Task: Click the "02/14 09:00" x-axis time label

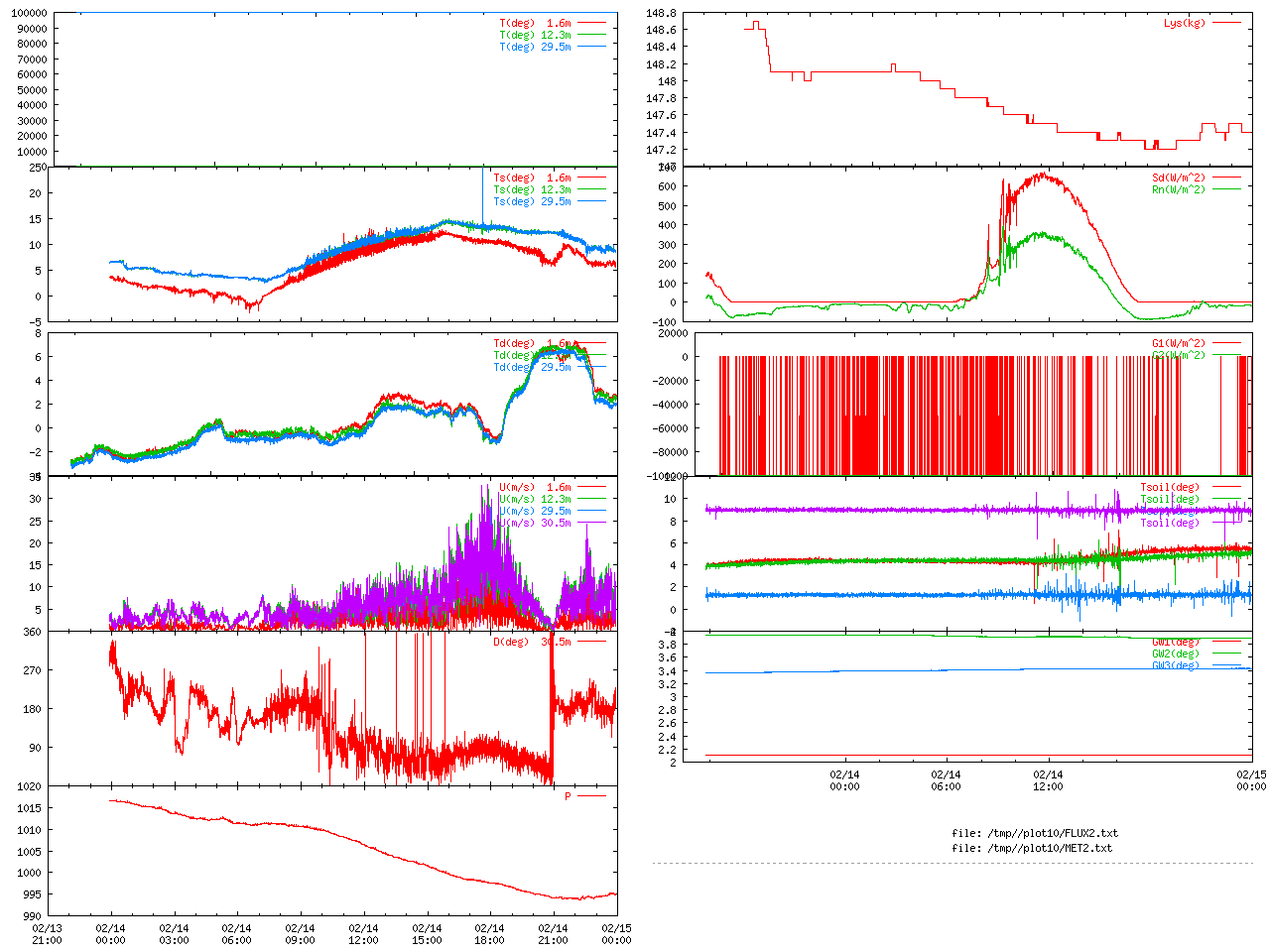Action: tap(300, 935)
